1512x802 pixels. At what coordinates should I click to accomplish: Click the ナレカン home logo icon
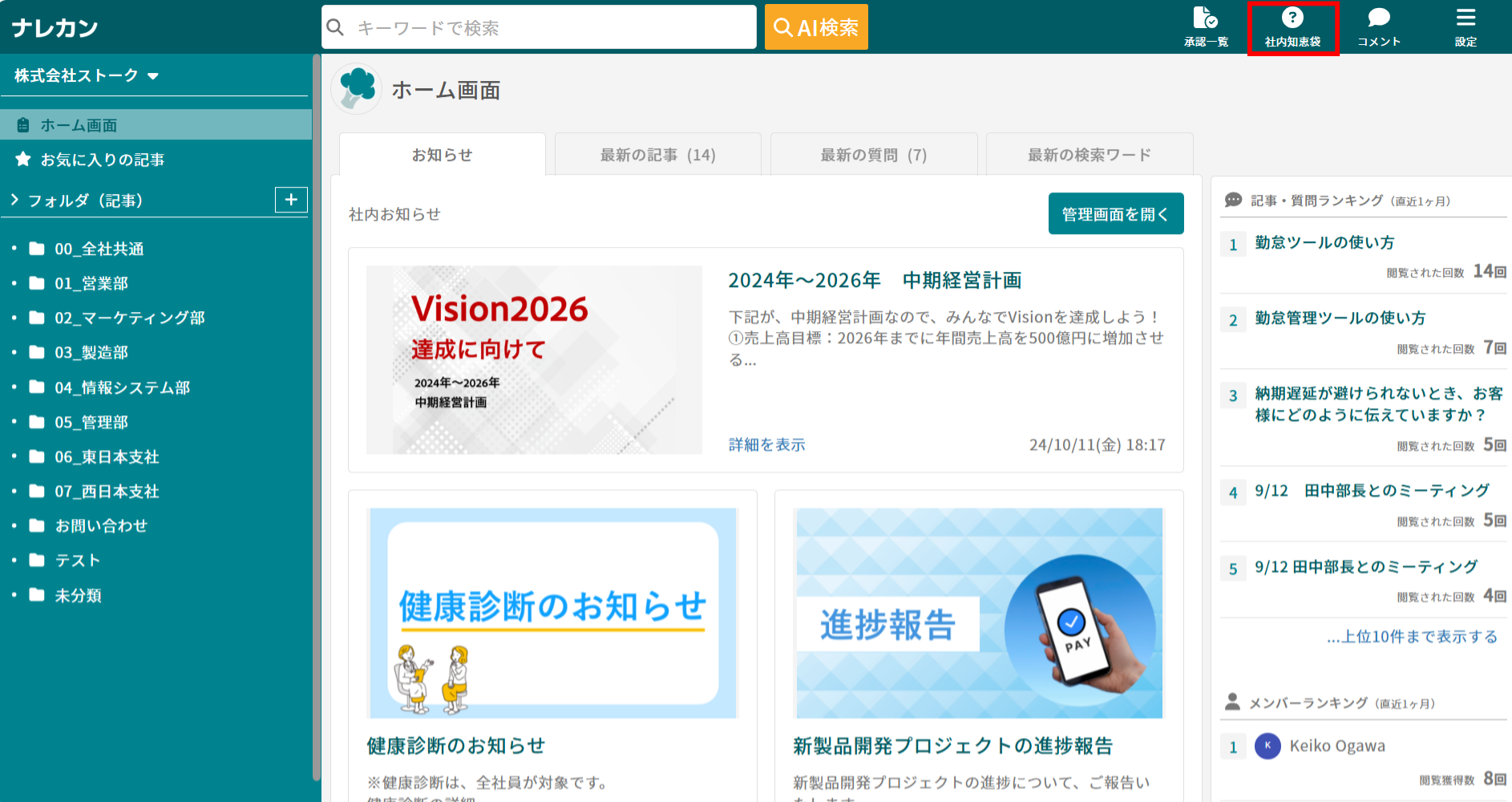[53, 26]
